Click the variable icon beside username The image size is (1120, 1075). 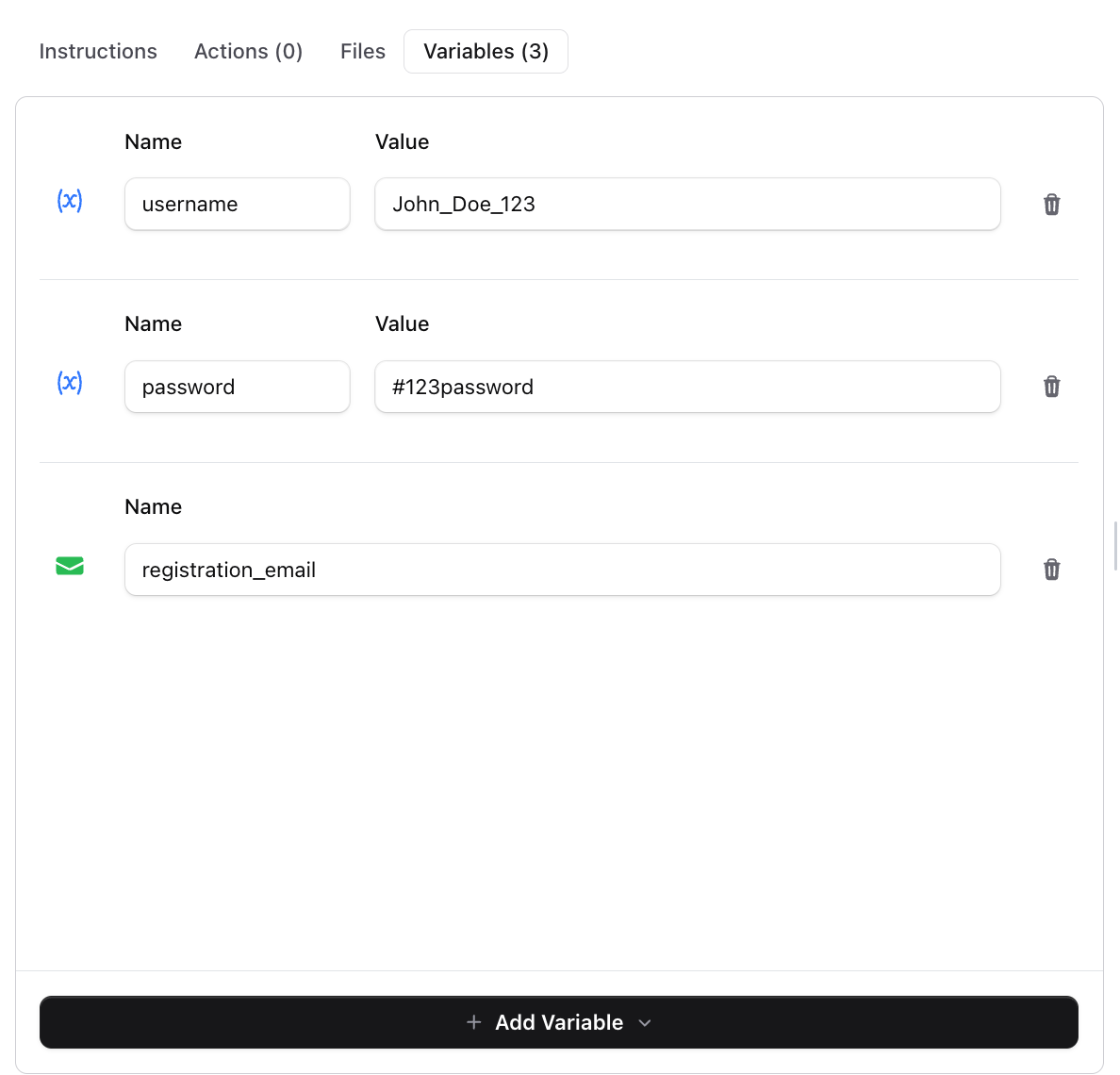click(69, 200)
